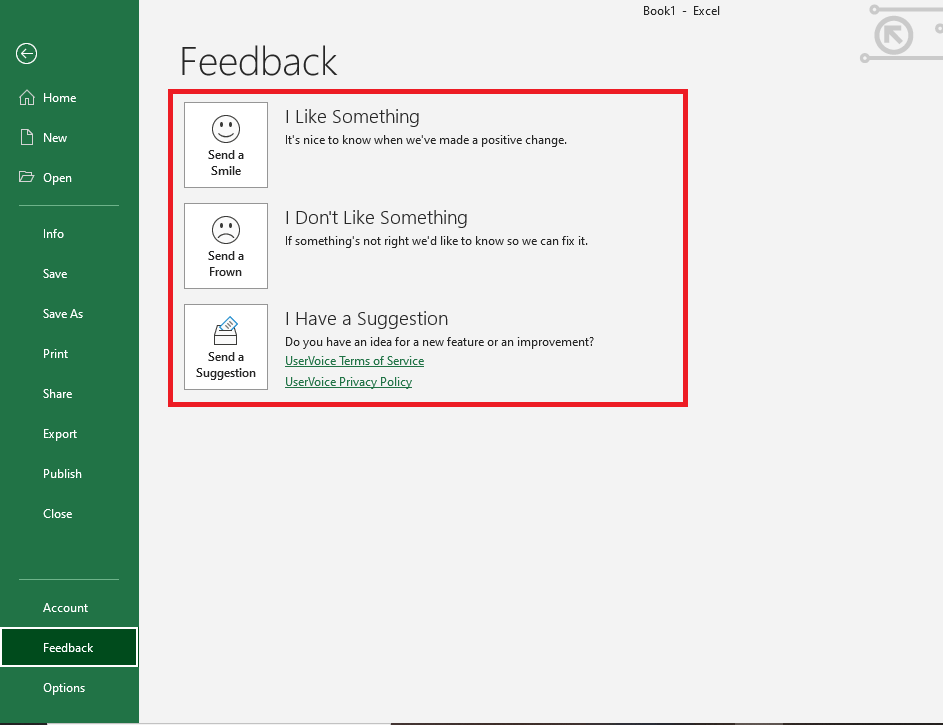Open the Publish page

[x=69, y=474]
